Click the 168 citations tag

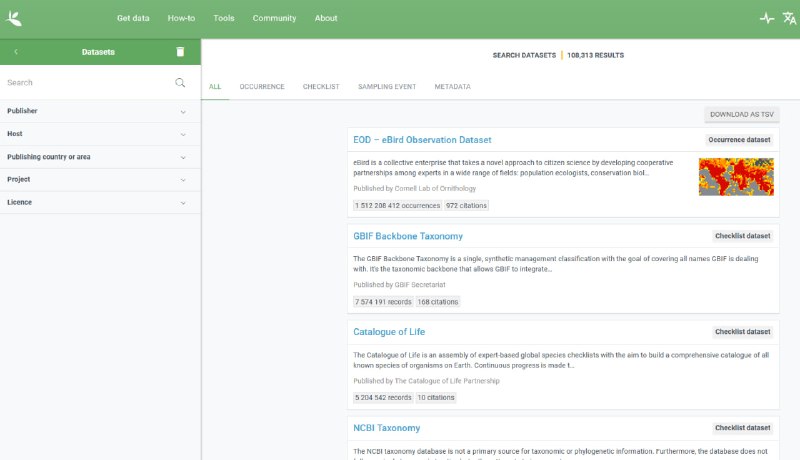tap(438, 302)
